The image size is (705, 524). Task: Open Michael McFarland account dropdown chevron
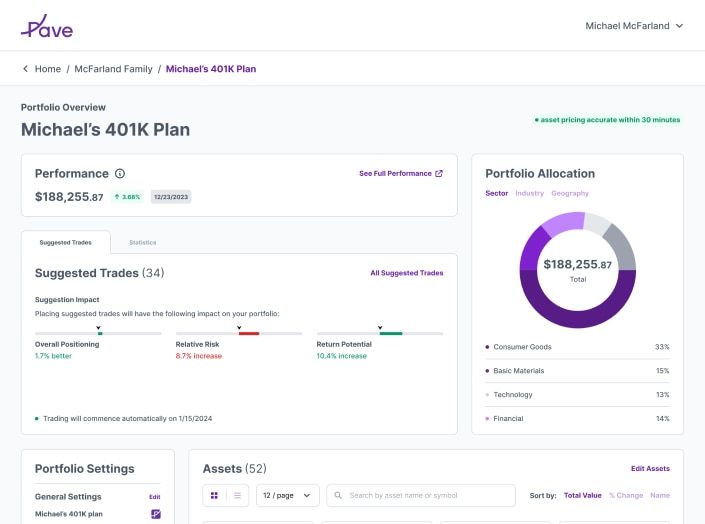point(679,26)
